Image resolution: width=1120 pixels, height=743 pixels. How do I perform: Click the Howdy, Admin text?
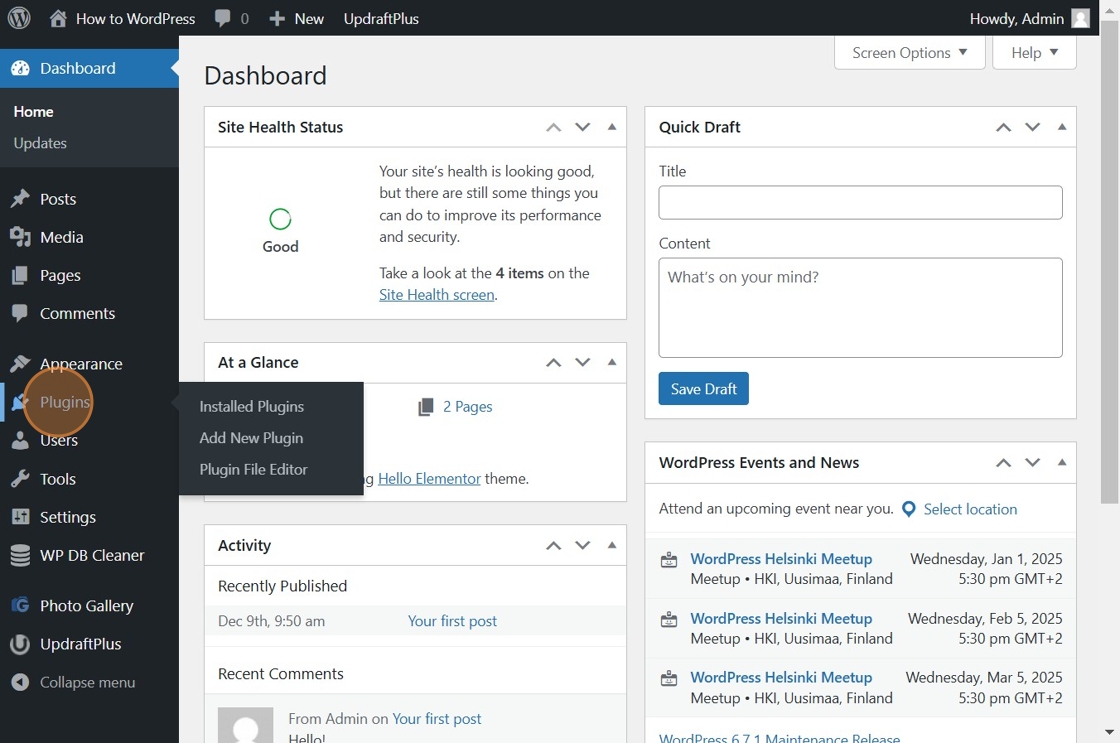point(1016,19)
